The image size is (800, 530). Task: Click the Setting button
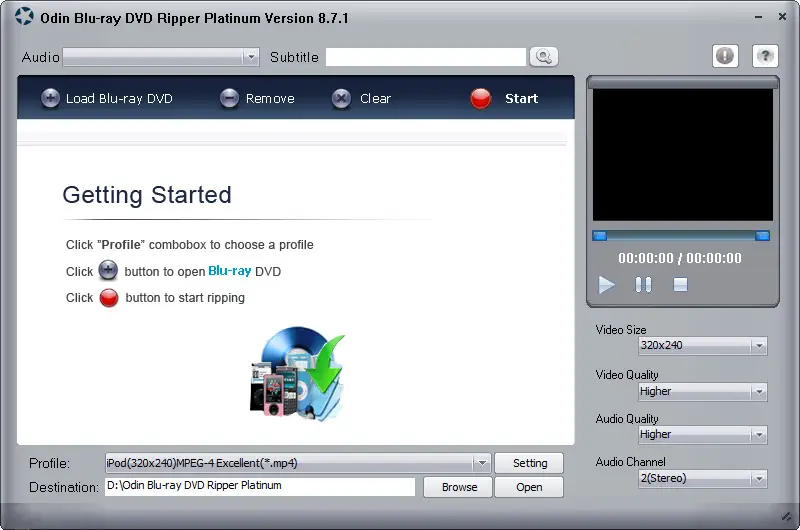click(530, 463)
